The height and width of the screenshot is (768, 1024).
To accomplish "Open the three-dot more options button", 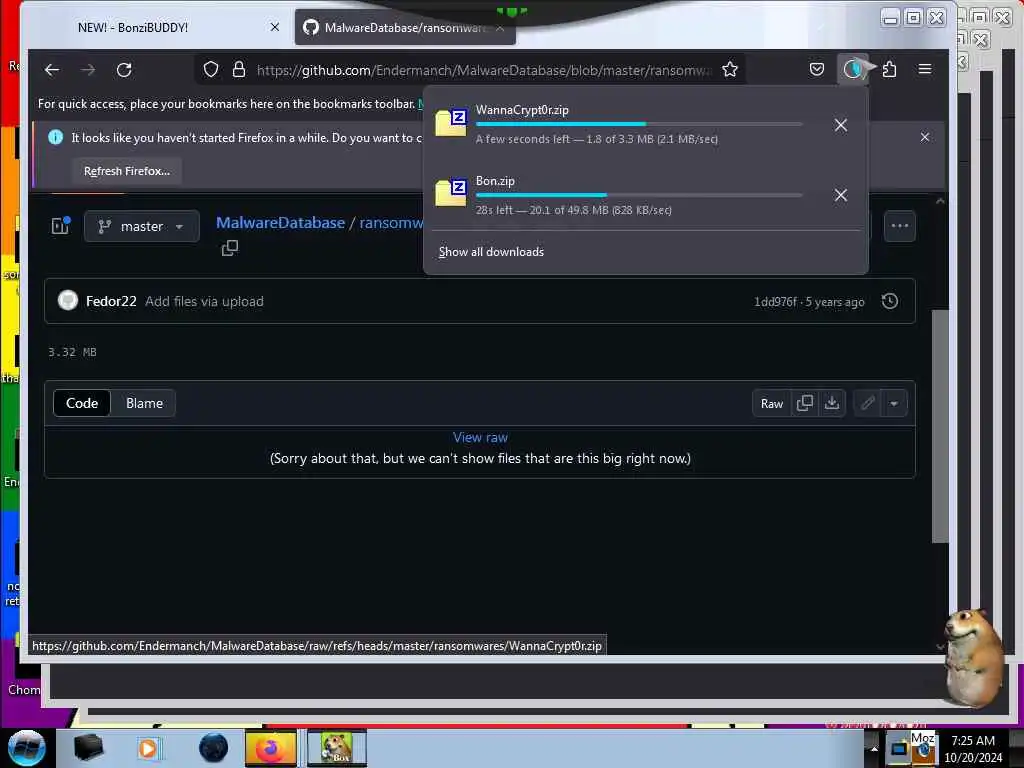I will [x=899, y=226].
